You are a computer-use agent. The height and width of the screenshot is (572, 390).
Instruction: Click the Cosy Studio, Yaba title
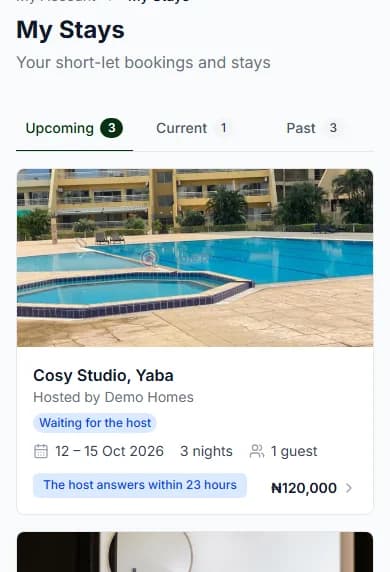pos(103,375)
